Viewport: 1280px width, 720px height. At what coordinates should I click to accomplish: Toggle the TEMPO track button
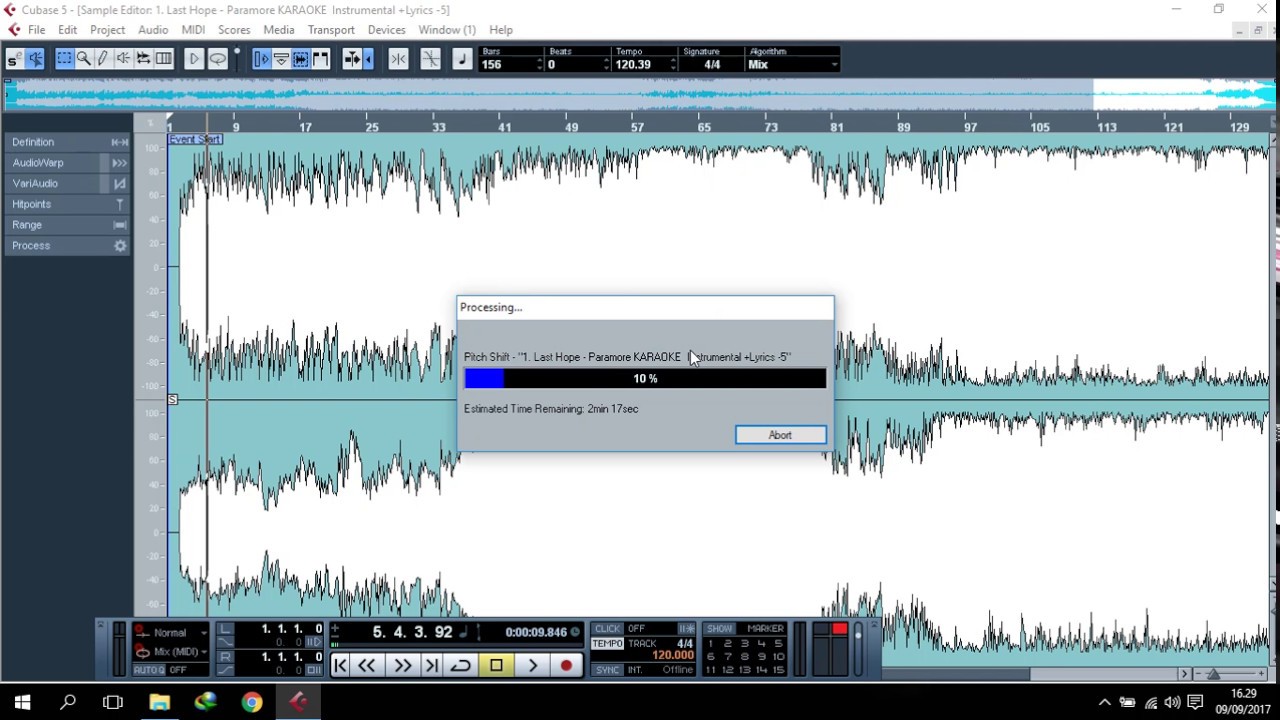[x=608, y=643]
